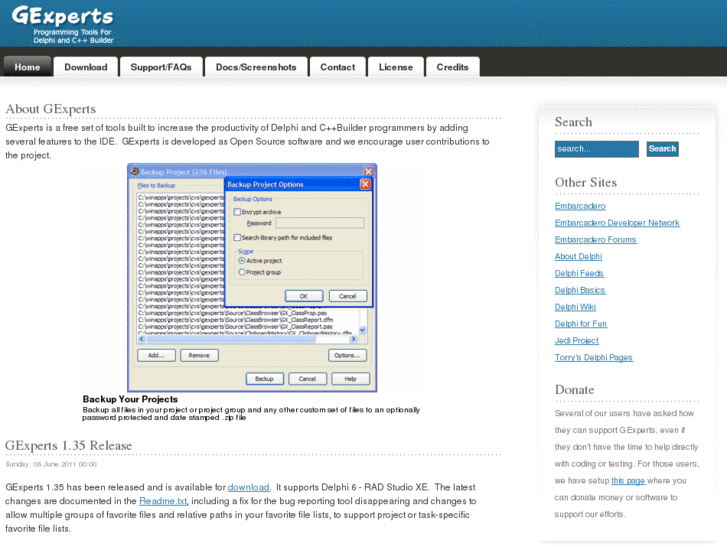Visit the Embarcadero Developer Network link
The width and height of the screenshot is (727, 545).
click(617, 223)
